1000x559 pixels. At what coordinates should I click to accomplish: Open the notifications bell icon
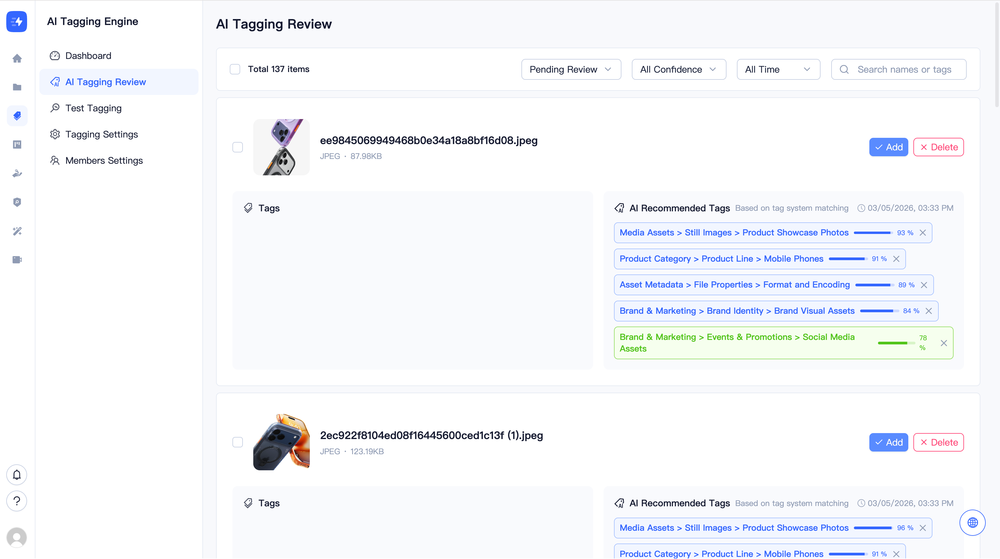point(17,475)
